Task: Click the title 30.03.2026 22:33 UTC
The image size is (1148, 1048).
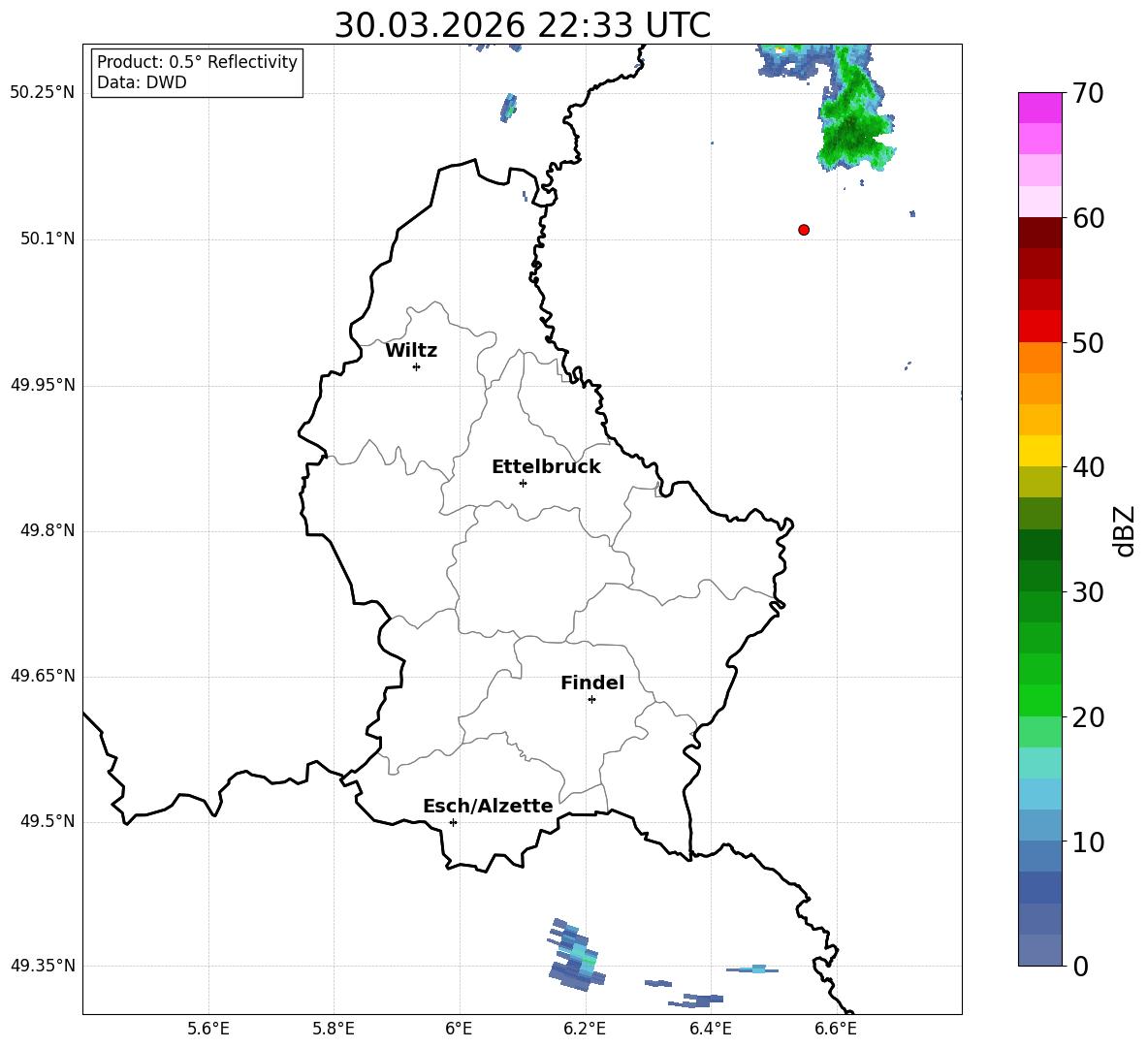Action: tap(523, 25)
